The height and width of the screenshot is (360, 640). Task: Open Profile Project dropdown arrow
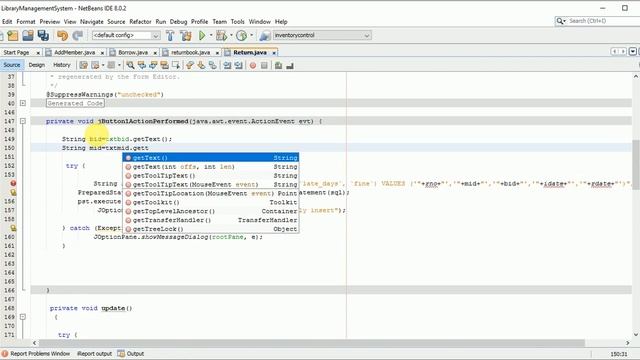[x=251, y=35]
